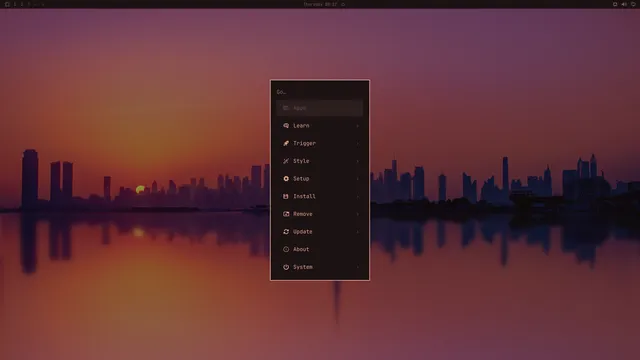Expand the Trigger submenu chevron
The image size is (640, 360).
pyautogui.click(x=358, y=143)
